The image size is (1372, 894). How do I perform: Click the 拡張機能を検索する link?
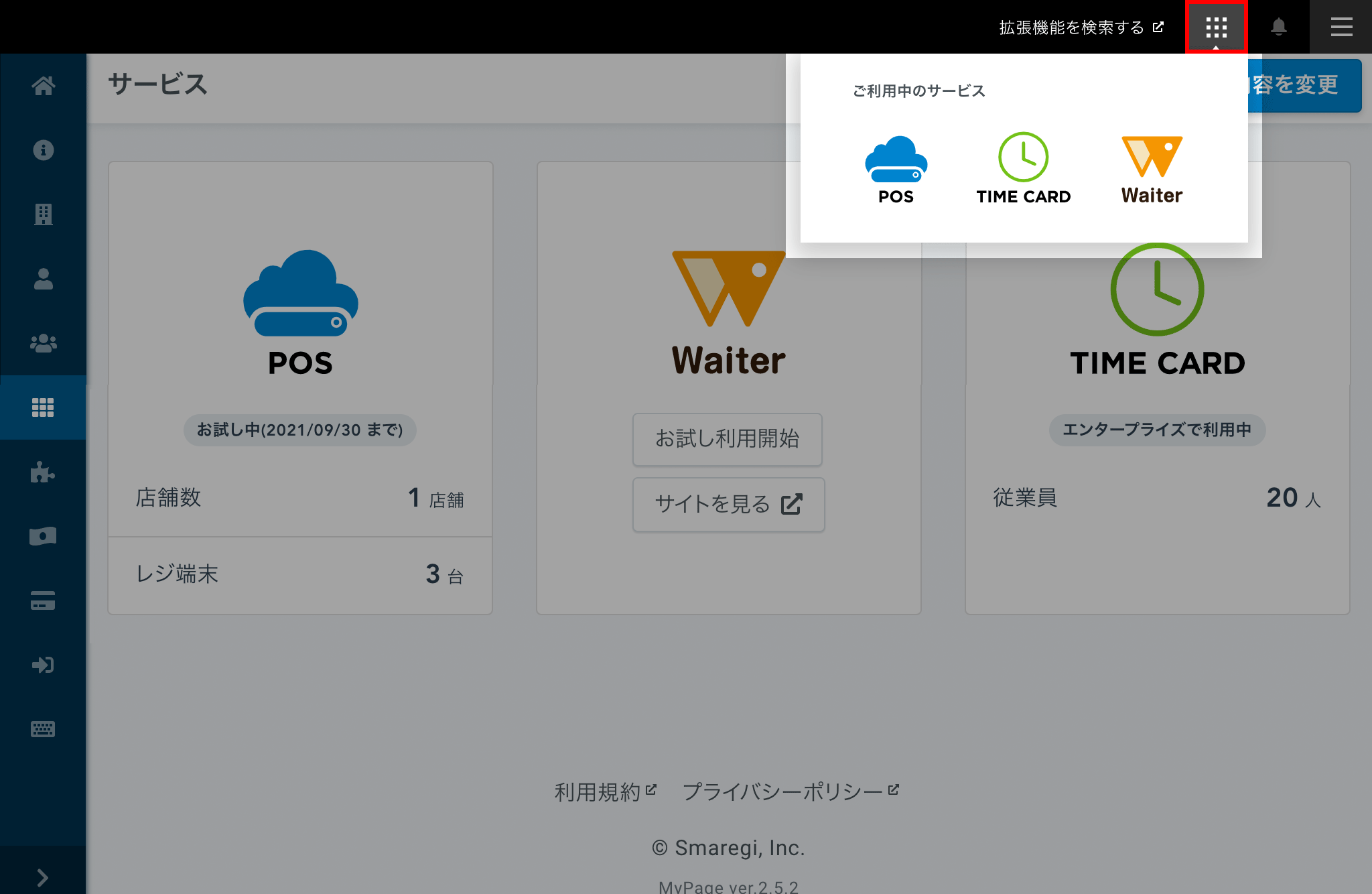[1081, 27]
